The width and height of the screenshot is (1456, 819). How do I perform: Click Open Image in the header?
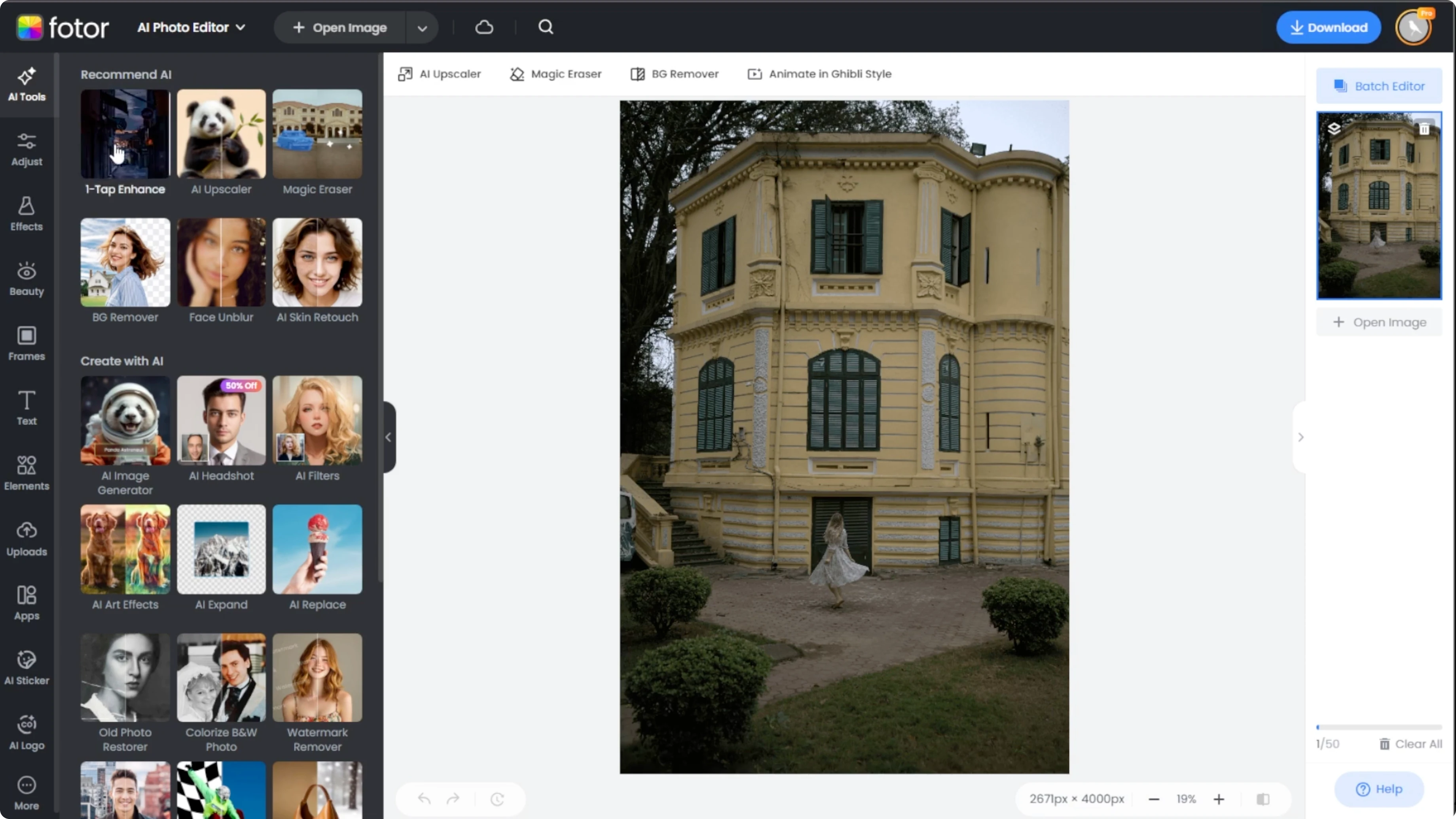pyautogui.click(x=340, y=28)
